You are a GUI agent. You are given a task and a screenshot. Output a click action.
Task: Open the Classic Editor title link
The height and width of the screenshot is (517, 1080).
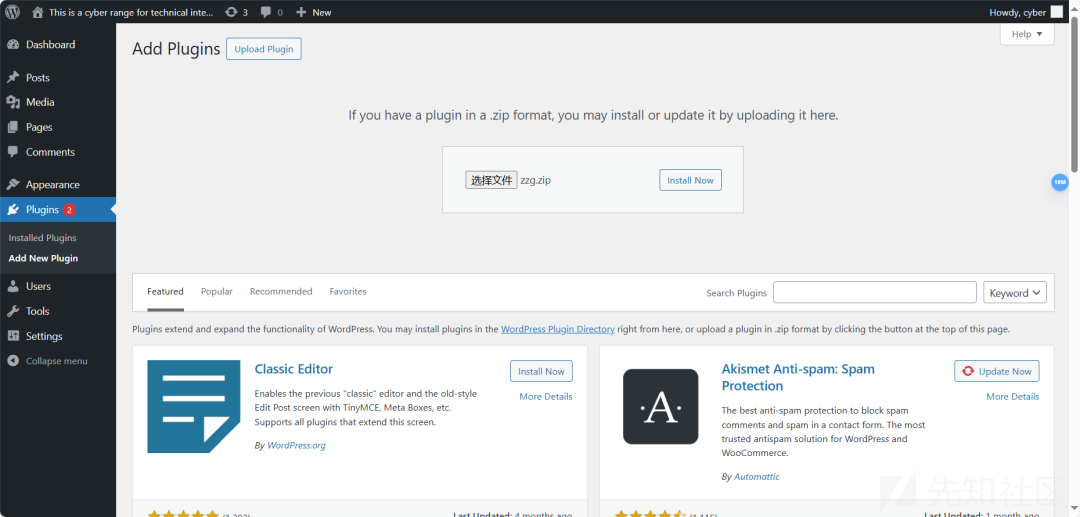pyautogui.click(x=293, y=369)
